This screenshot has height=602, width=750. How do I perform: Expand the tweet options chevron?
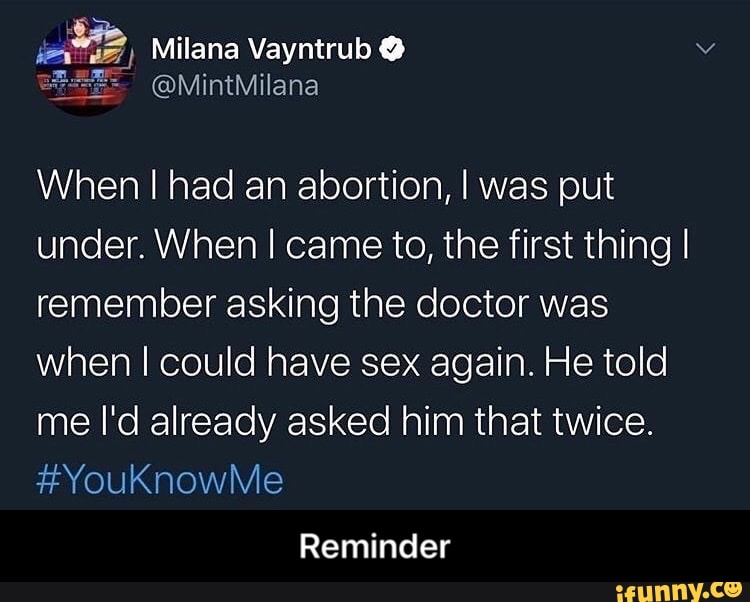[706, 48]
